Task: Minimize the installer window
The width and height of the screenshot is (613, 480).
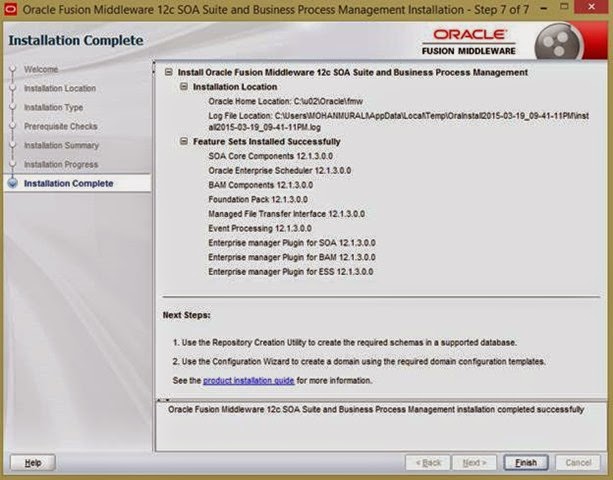Action: [x=544, y=8]
